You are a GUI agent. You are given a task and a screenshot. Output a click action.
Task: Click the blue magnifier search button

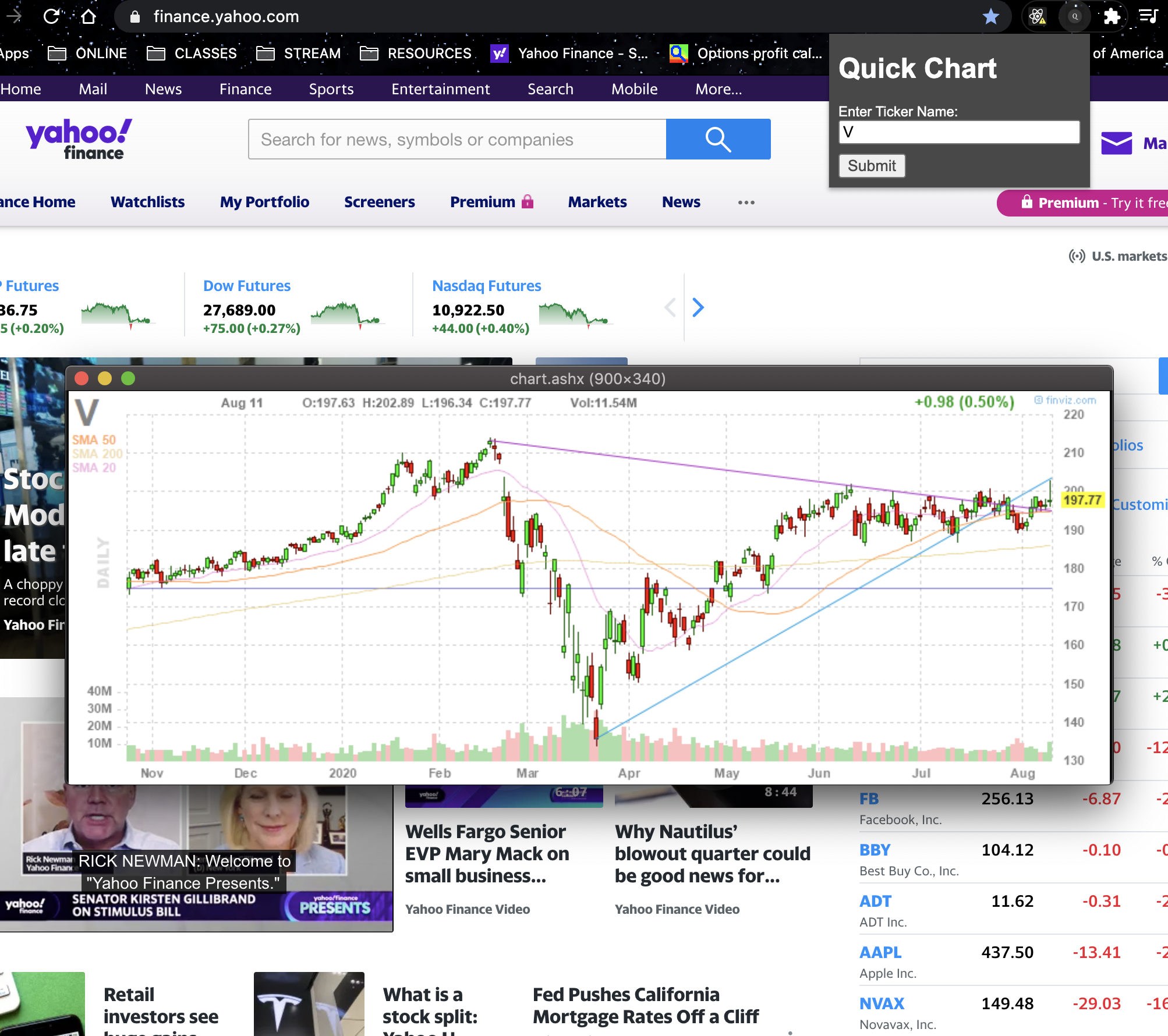tap(718, 139)
